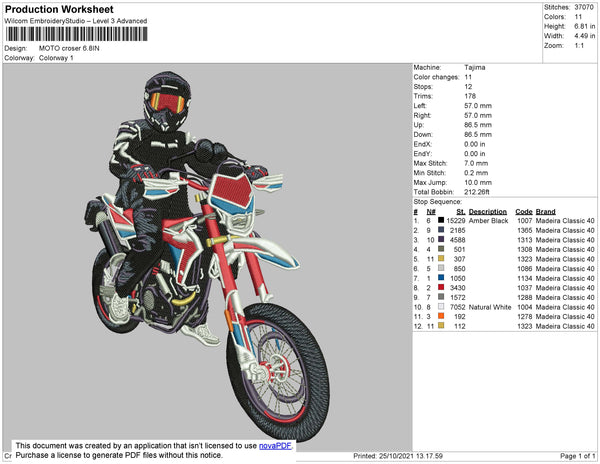
Task: Click the 'St.' column header
Action: point(461,212)
